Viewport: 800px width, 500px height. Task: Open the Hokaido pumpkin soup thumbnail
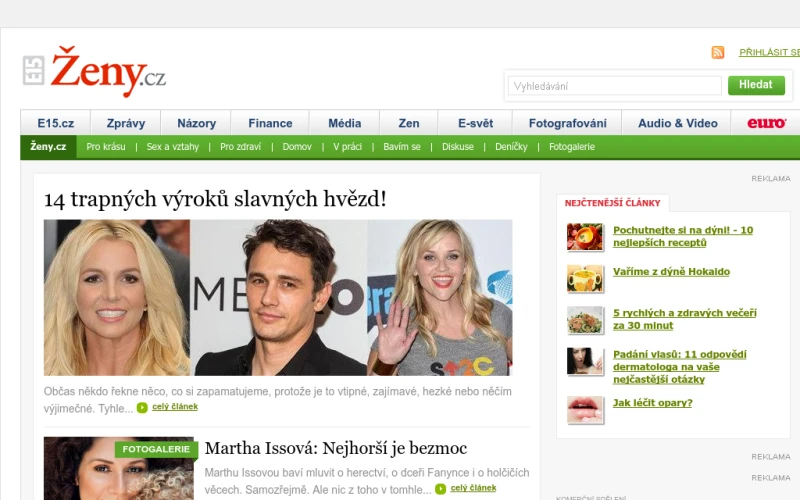coord(585,279)
